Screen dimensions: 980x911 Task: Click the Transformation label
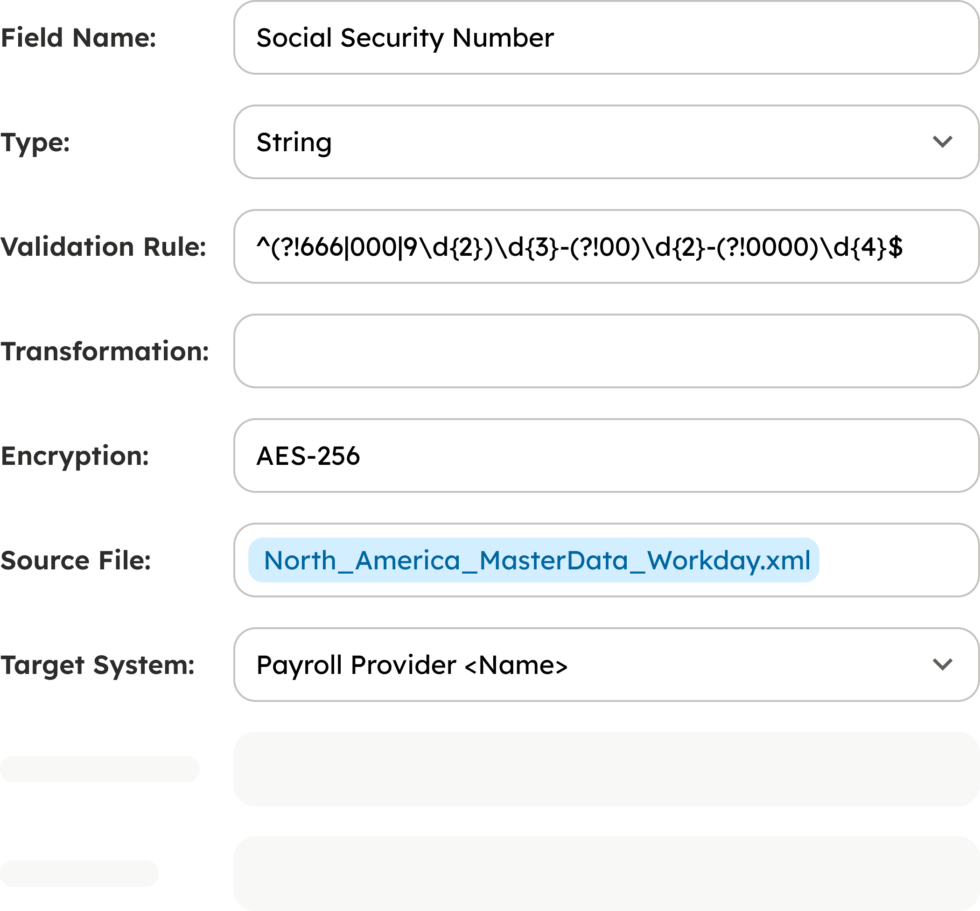click(x=105, y=351)
